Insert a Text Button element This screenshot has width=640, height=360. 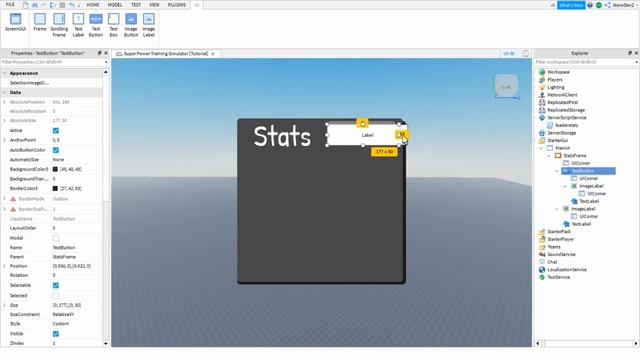96,25
